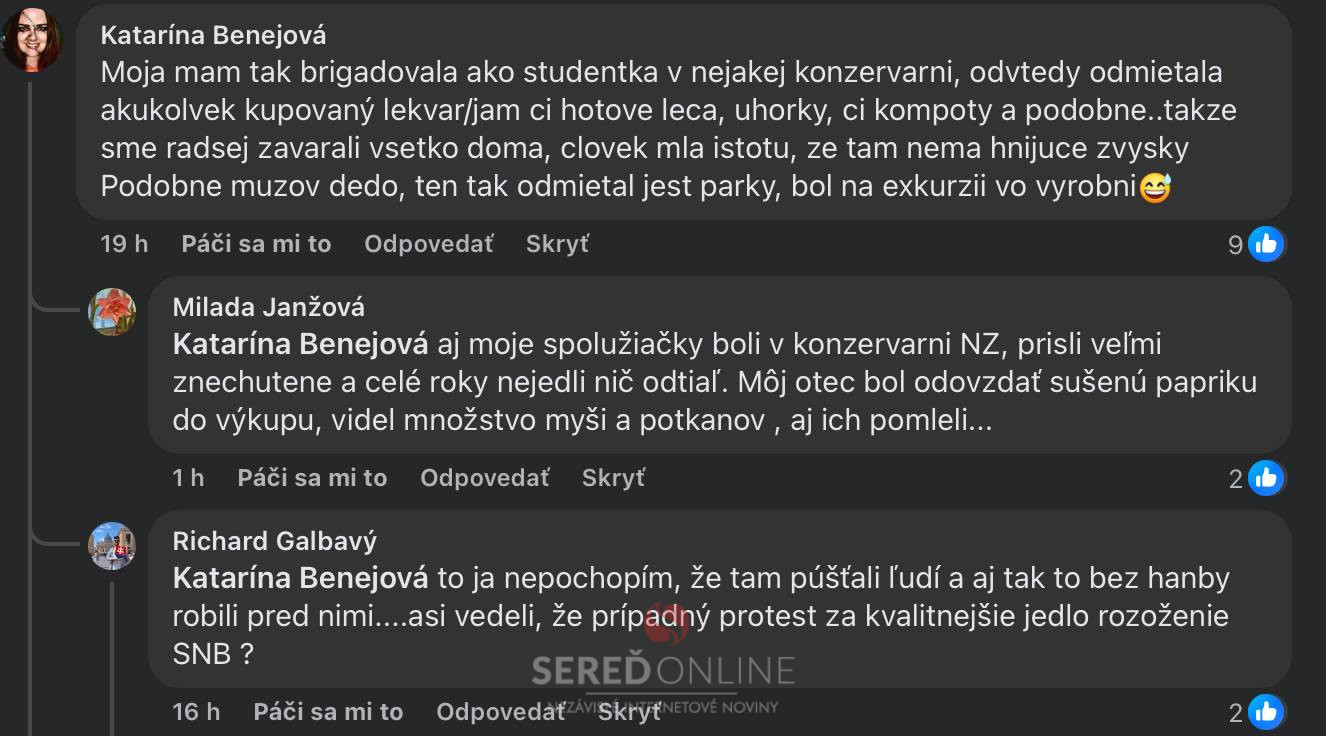Open the Richard Galbavý author name link
Viewport: 1326px width, 736px height.
pos(274,541)
